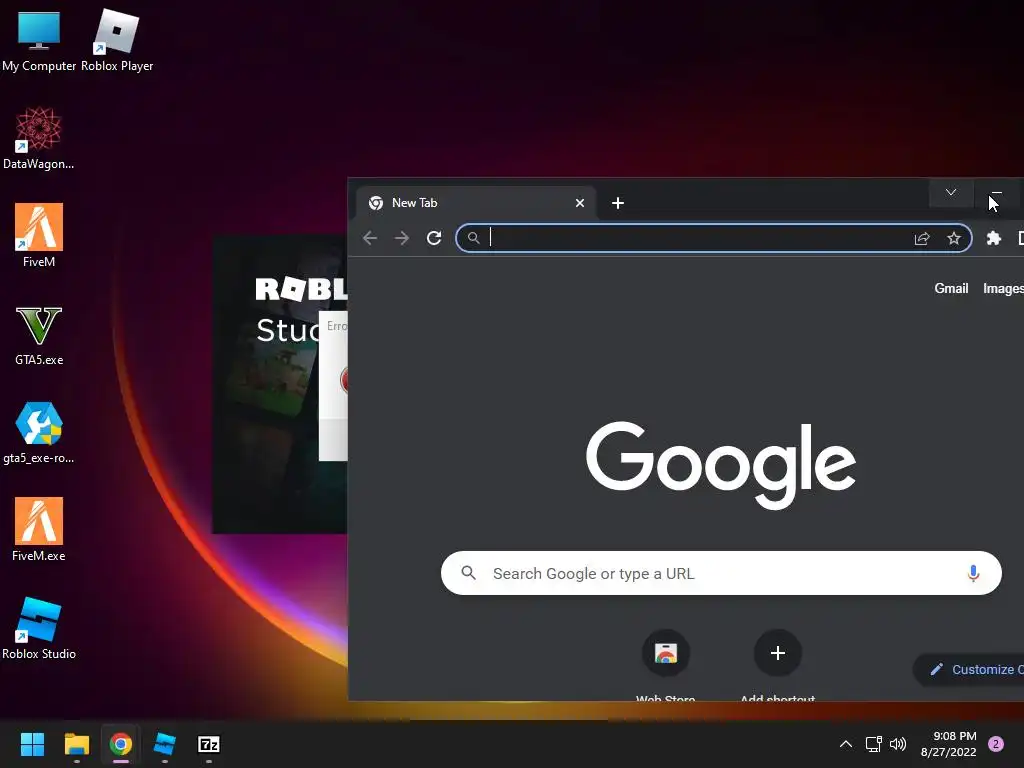
Task: Open File Explorer from taskbar
Action: coord(76,744)
